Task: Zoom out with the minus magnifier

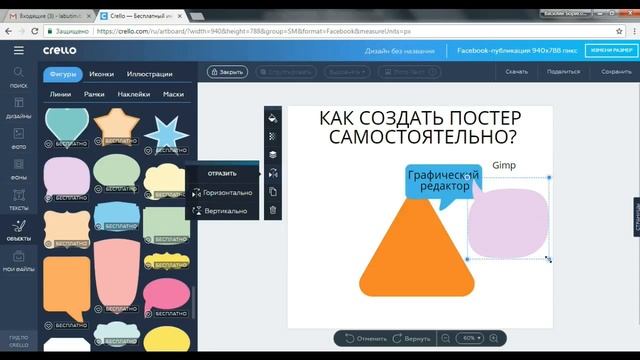Action: 446,338
